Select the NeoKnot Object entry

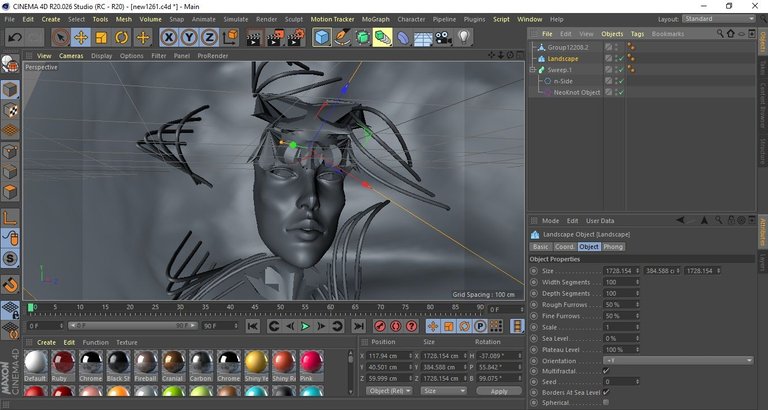(576, 93)
